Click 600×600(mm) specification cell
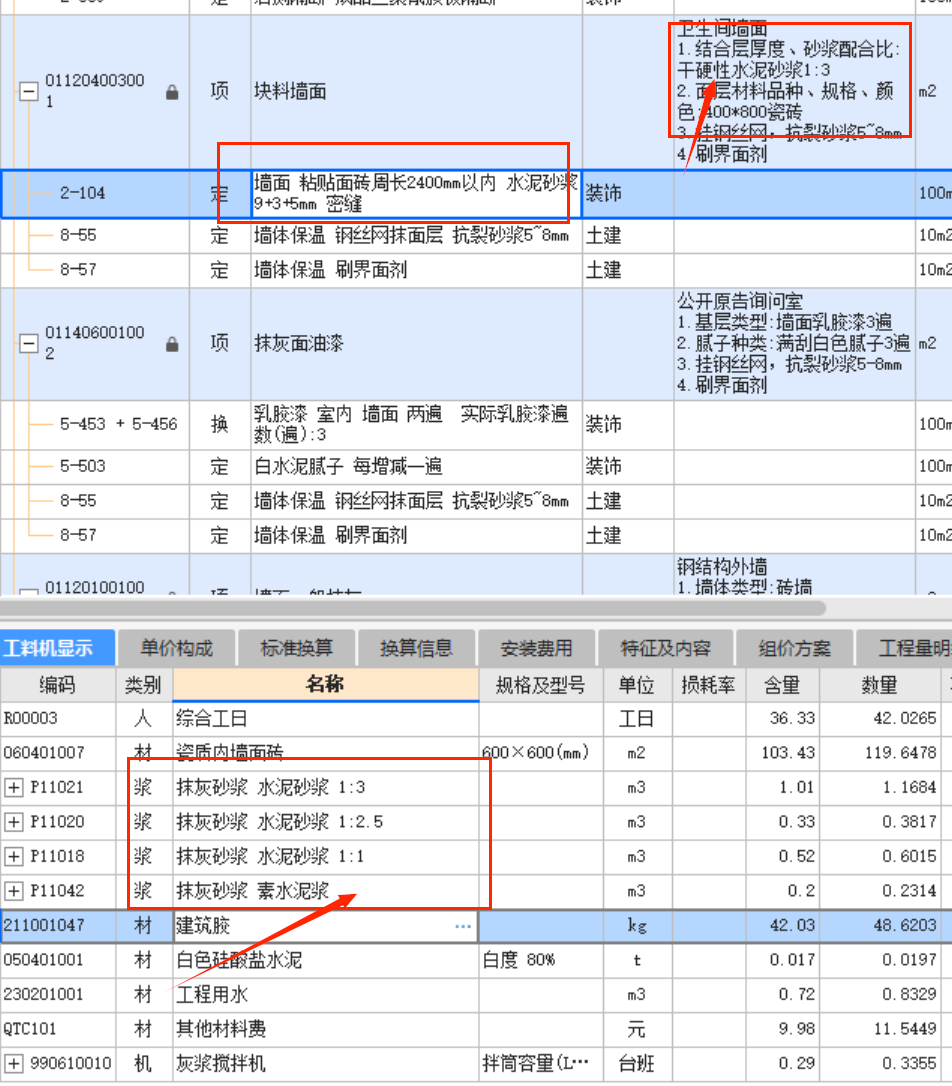The image size is (952, 1086). click(541, 753)
